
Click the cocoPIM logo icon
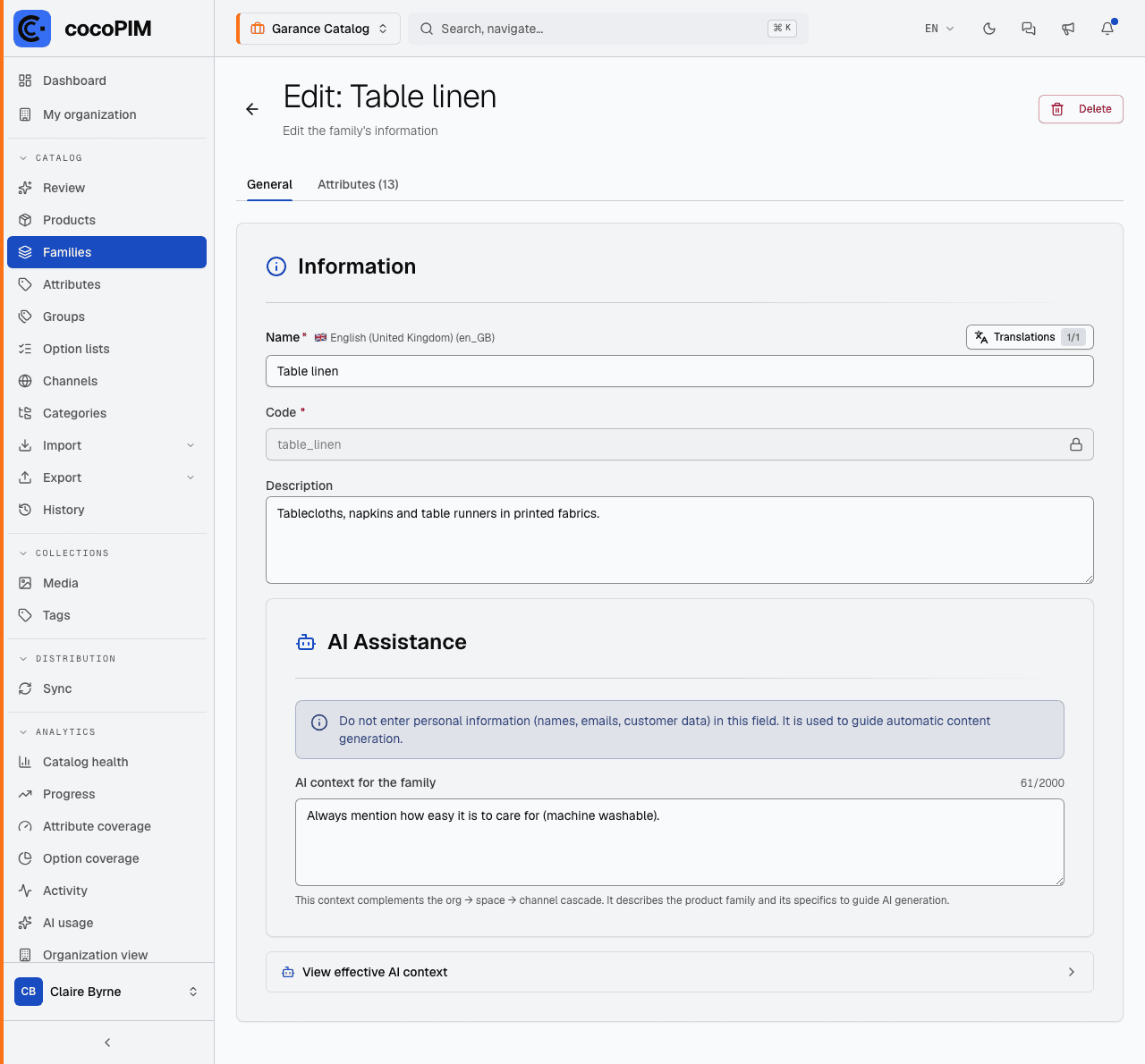pos(32,29)
